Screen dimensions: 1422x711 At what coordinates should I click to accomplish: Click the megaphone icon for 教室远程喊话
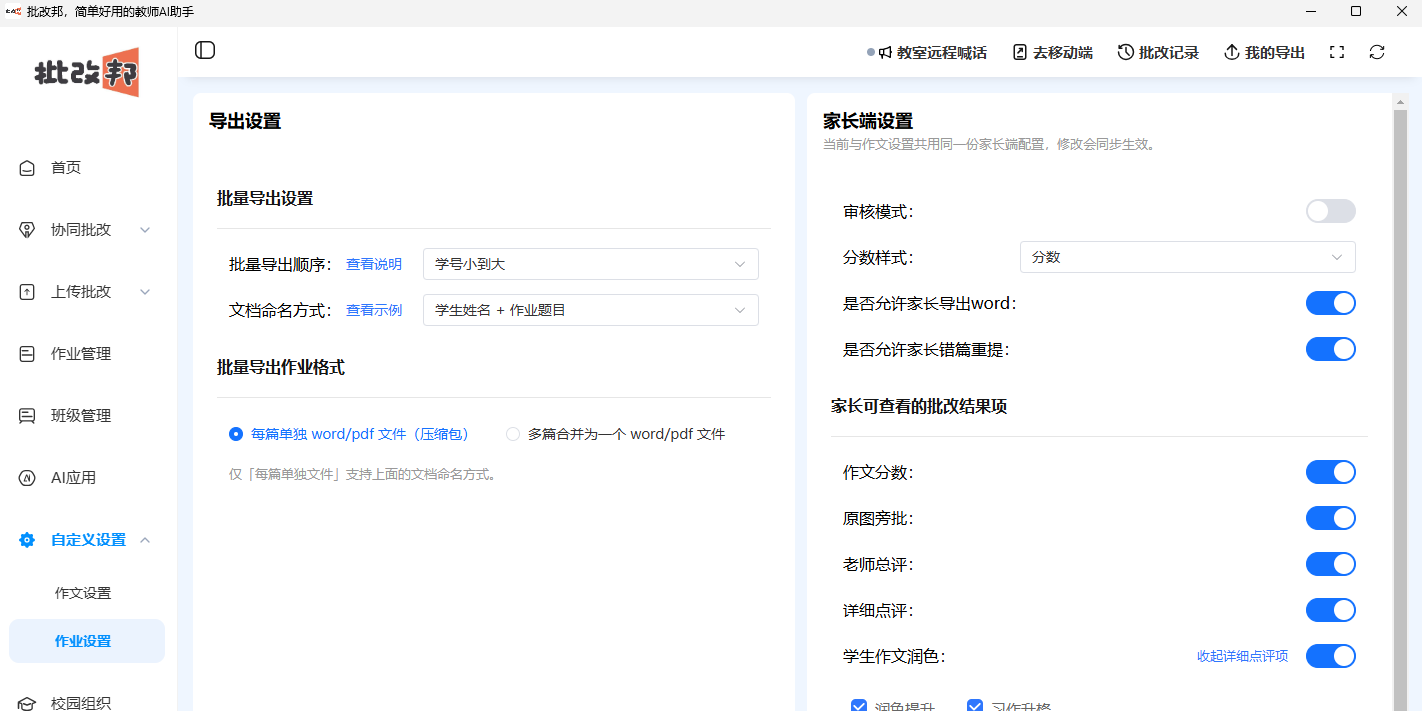tap(886, 53)
